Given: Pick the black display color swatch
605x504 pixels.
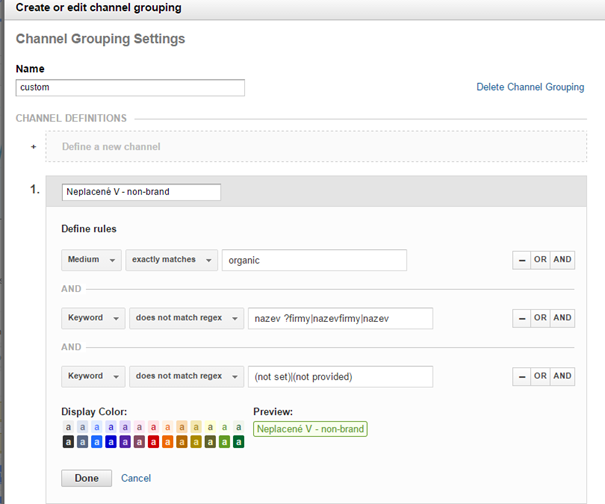Looking at the screenshot, I should tap(68, 441).
